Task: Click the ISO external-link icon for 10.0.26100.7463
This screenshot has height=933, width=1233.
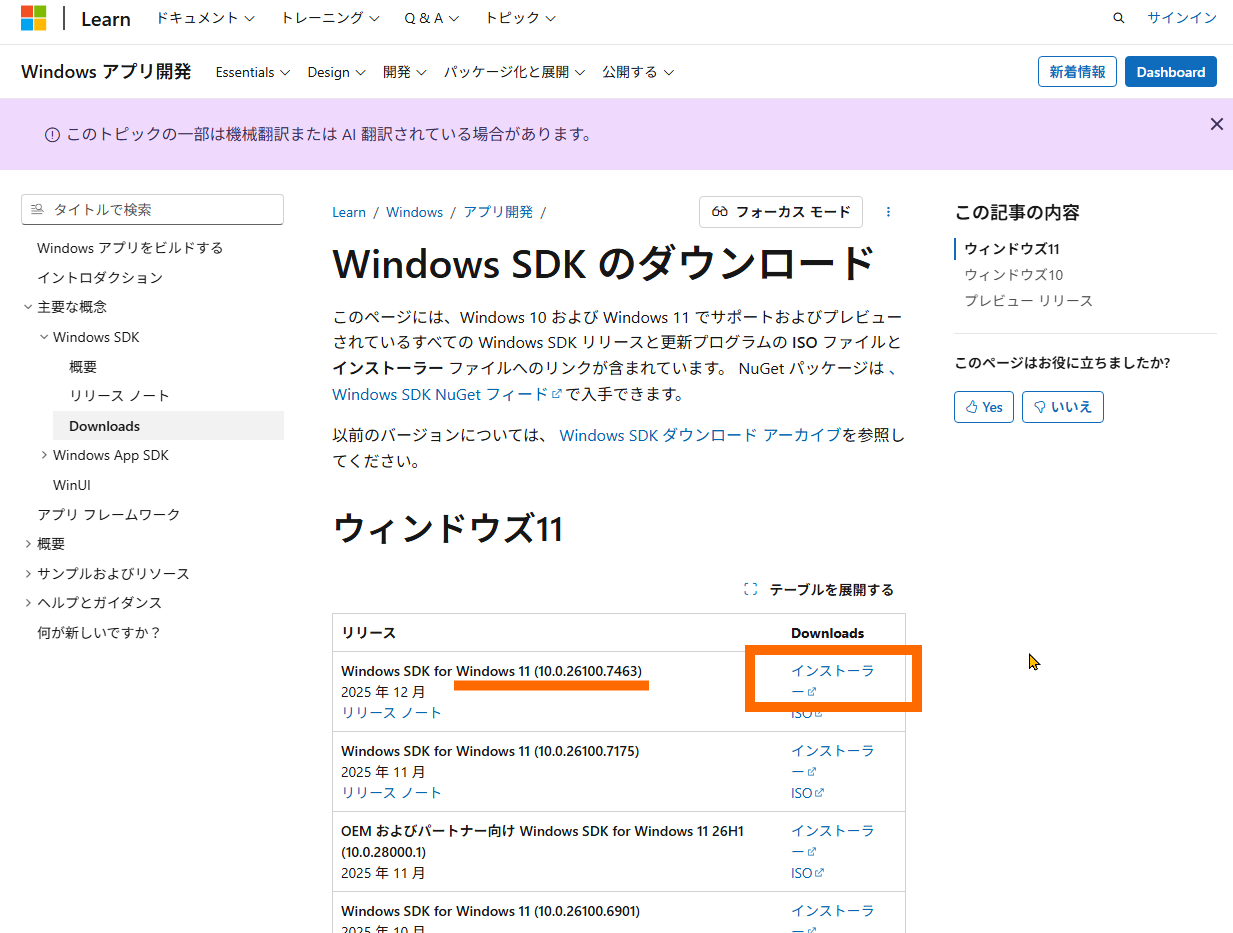Action: point(820,712)
